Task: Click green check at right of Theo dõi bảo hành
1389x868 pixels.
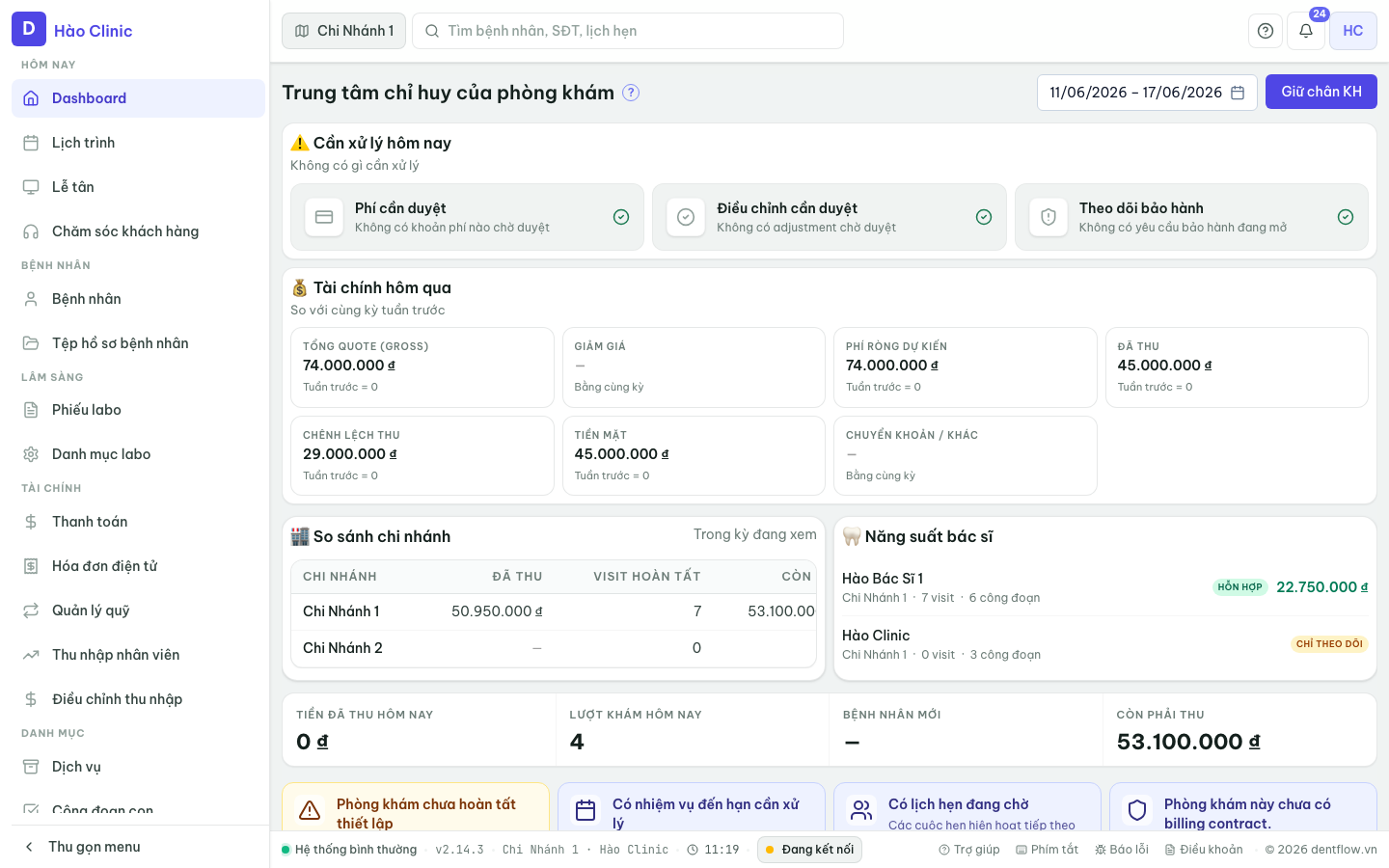Action: (x=1346, y=217)
